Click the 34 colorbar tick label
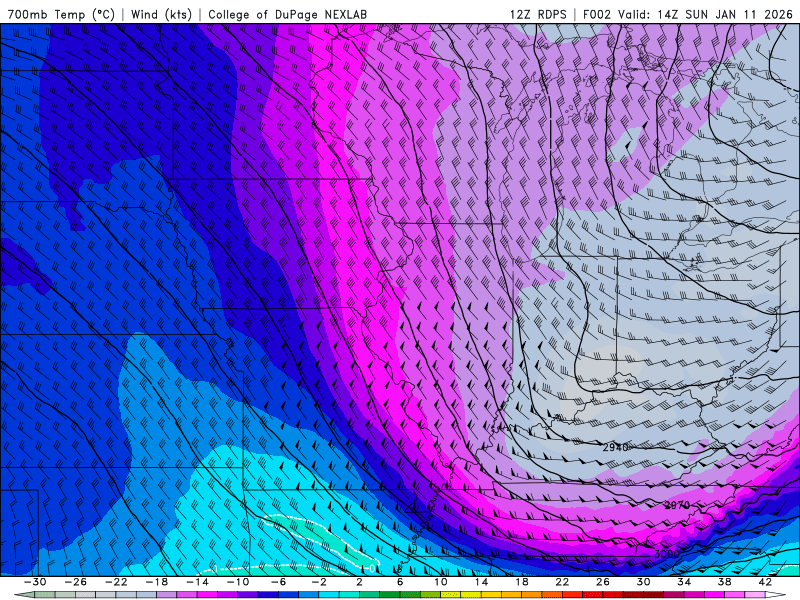Screen dimensions: 800x600 coord(684,582)
